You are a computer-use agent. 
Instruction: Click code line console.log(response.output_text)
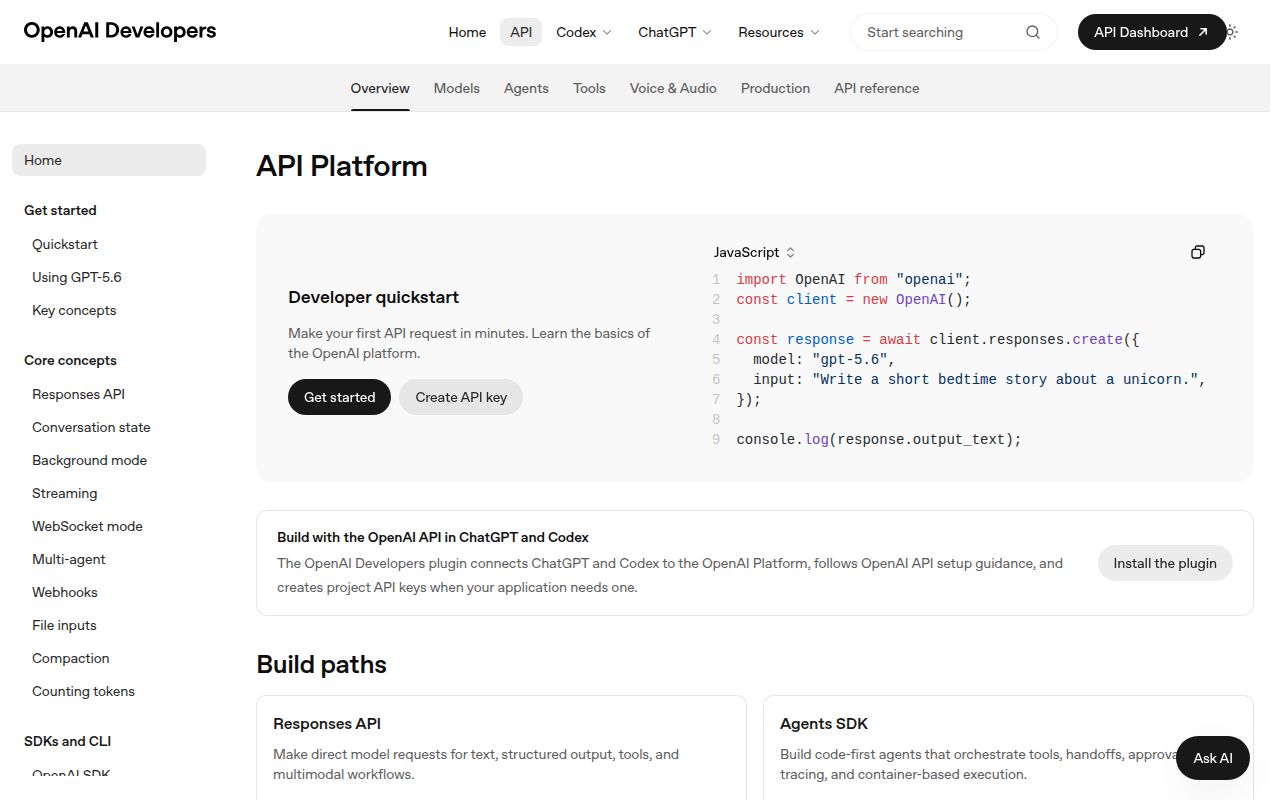[879, 439]
